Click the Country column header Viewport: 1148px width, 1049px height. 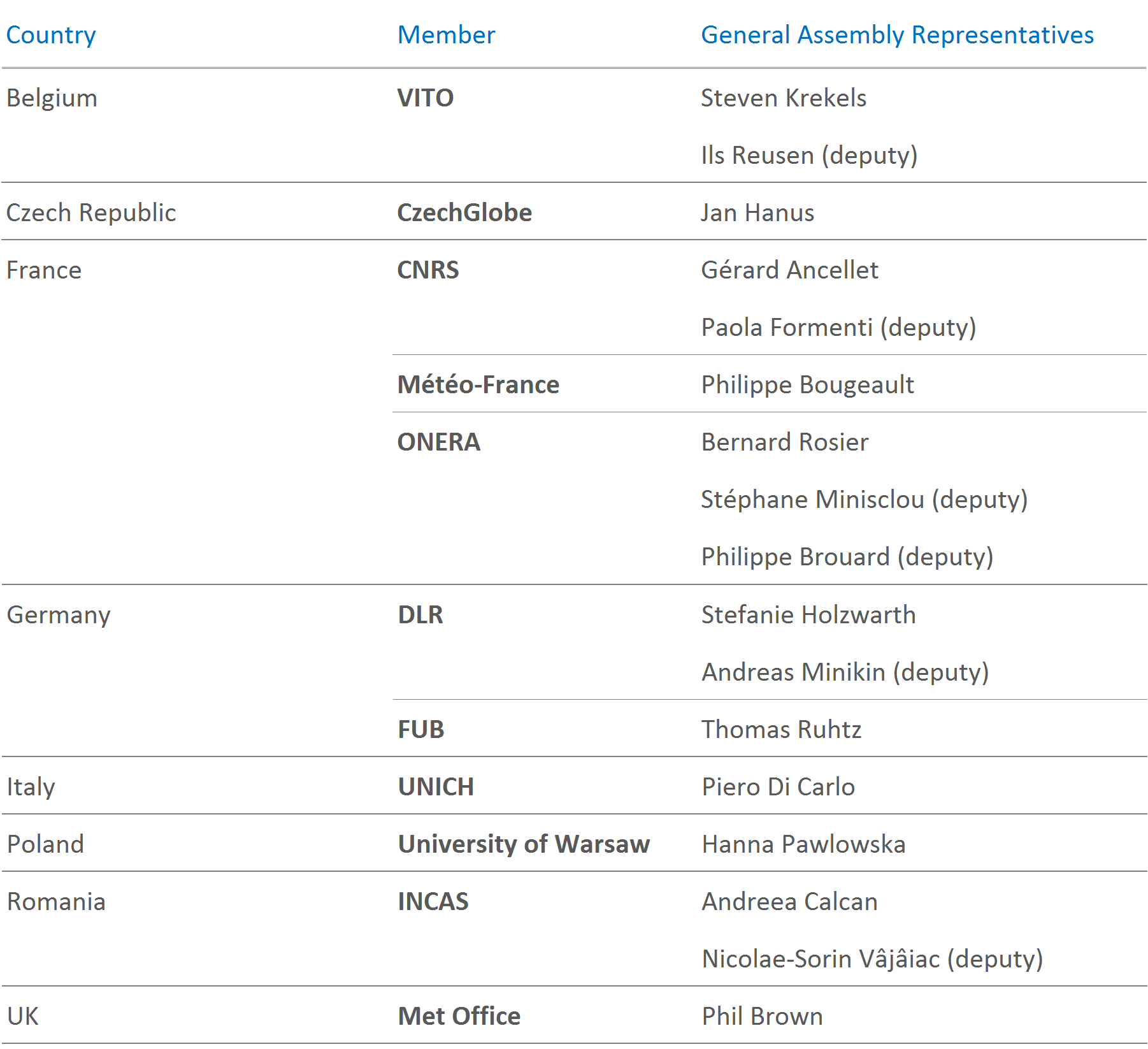(x=51, y=35)
